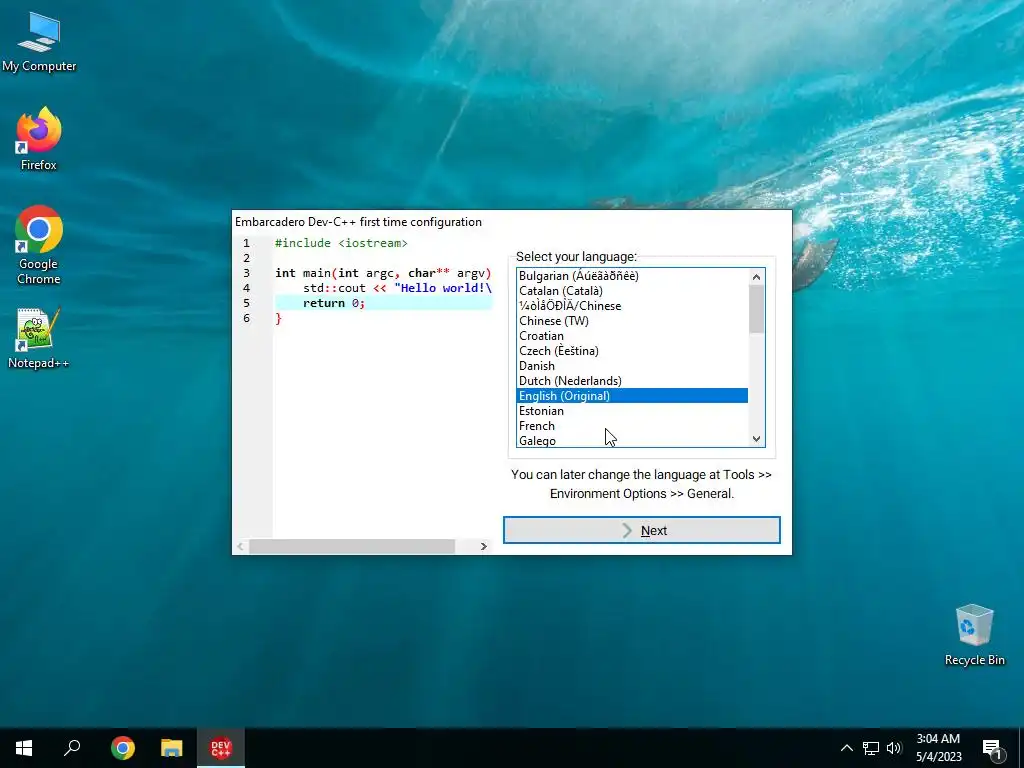
Task: Select Catalan (Català) language
Action: [x=632, y=291]
